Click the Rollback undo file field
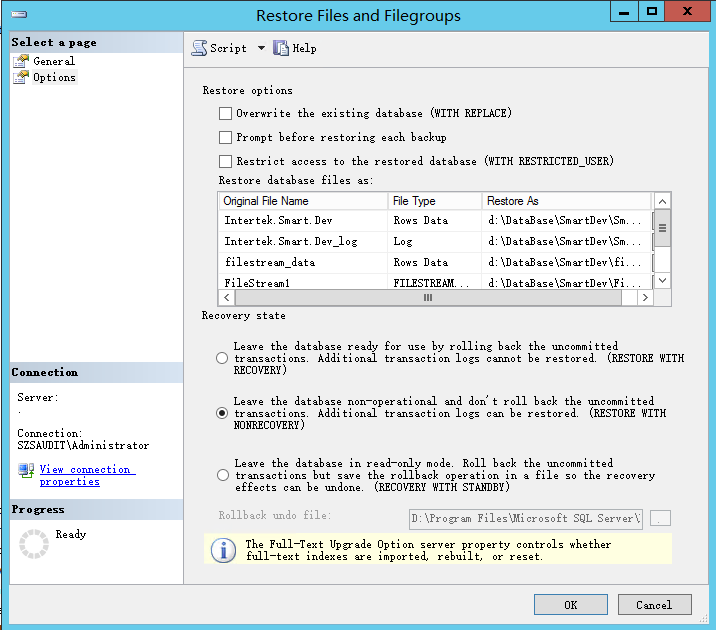716x630 pixels. 525,518
